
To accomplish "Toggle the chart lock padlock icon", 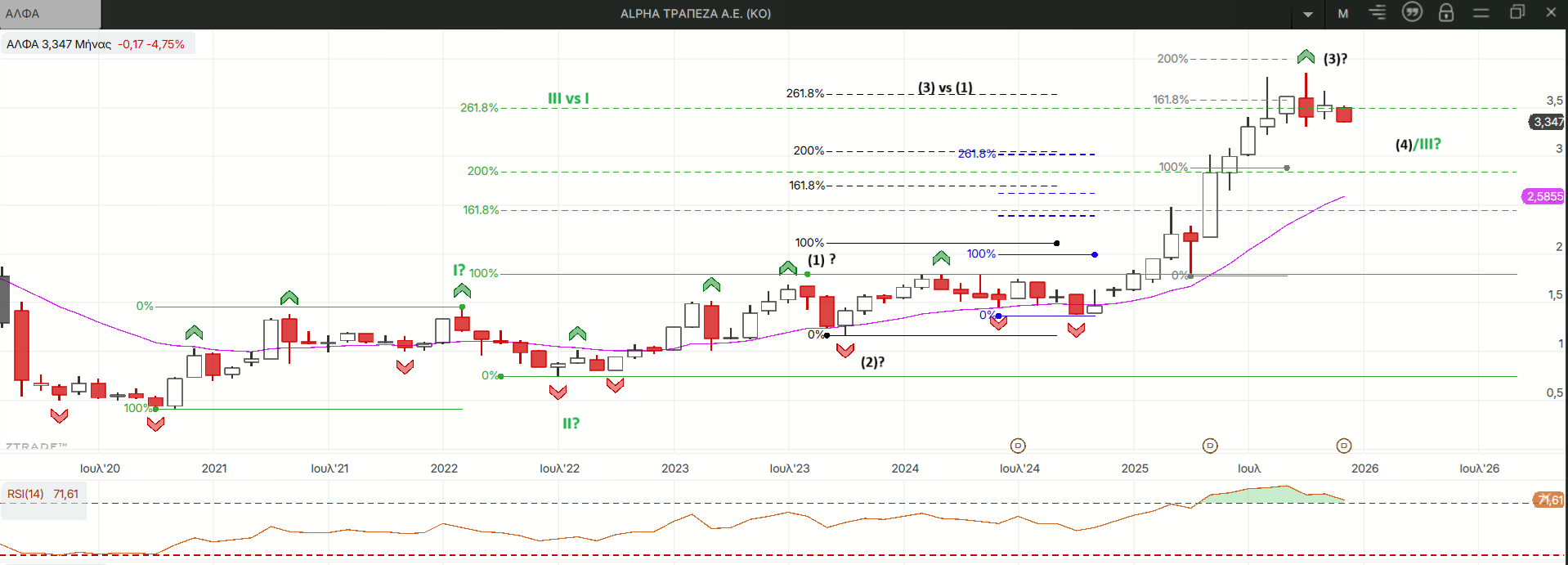I will click(x=1446, y=12).
